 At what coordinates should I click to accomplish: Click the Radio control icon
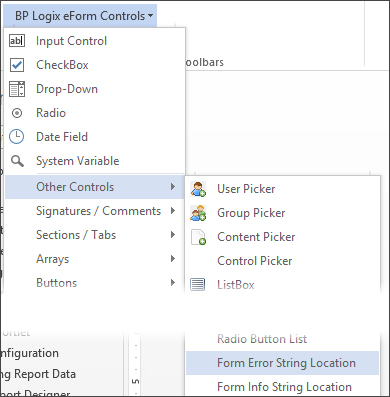point(17,113)
